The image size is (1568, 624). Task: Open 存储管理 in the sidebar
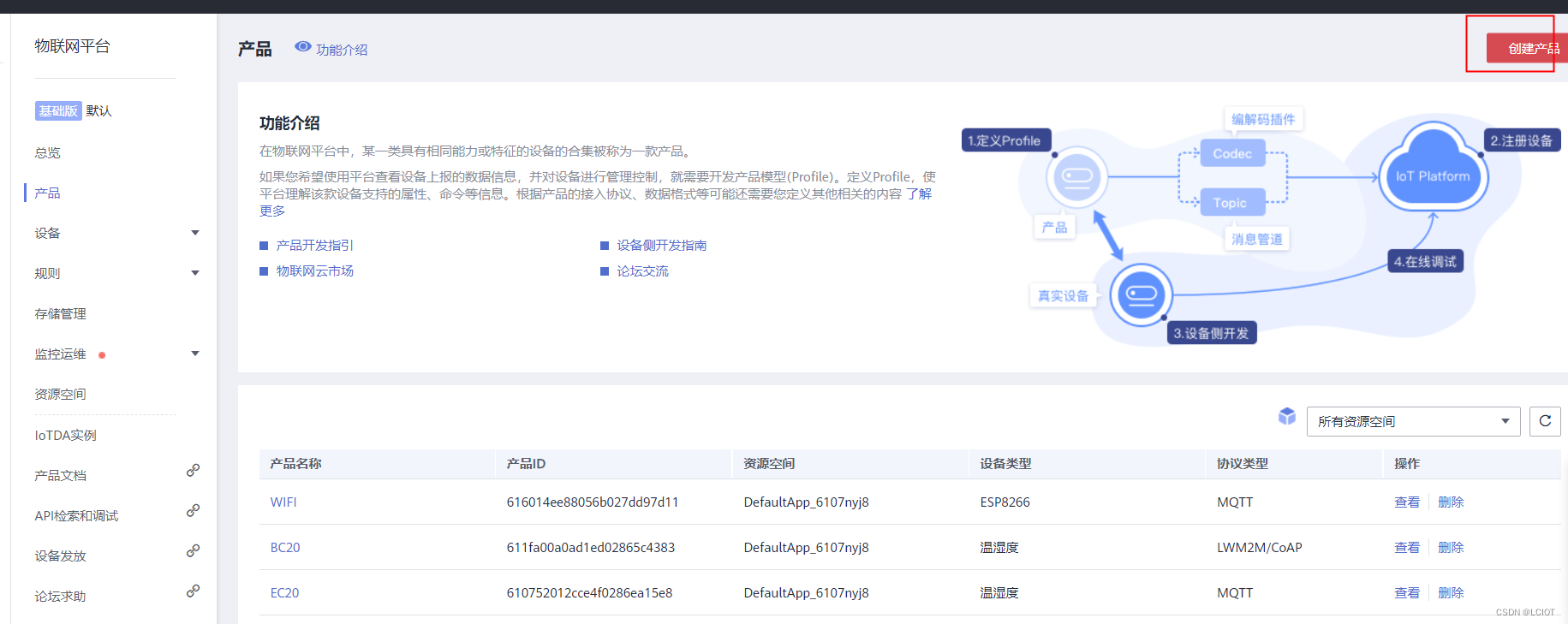[x=61, y=313]
